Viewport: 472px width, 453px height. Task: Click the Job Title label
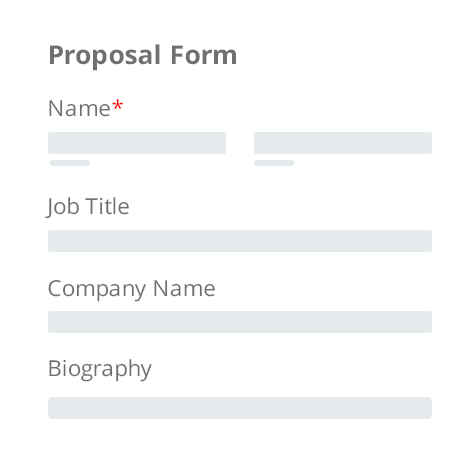[x=88, y=207]
